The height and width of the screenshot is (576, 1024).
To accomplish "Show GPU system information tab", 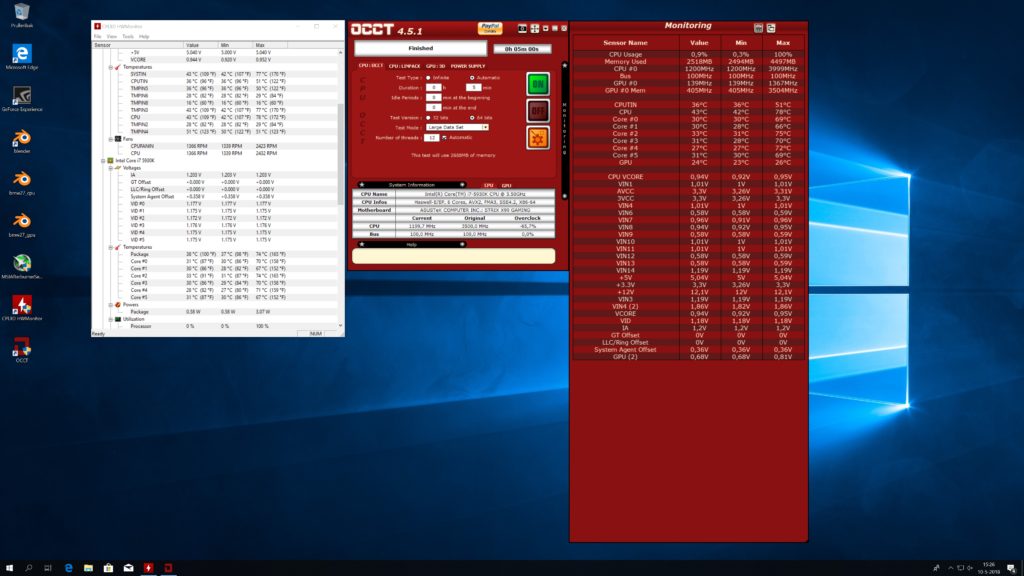I will (506, 185).
